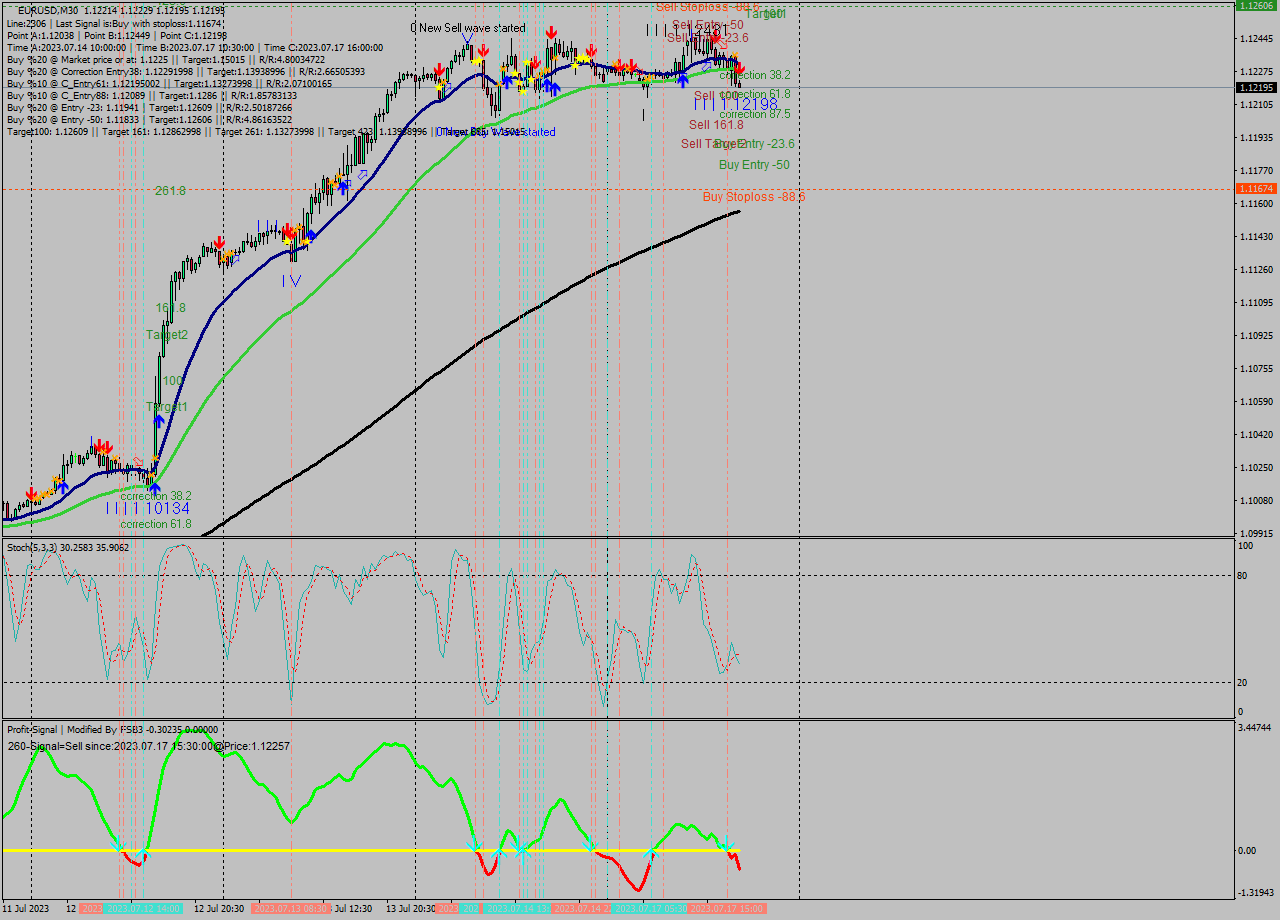Select the orange 1.11674 price marker on right axis

click(x=1253, y=186)
